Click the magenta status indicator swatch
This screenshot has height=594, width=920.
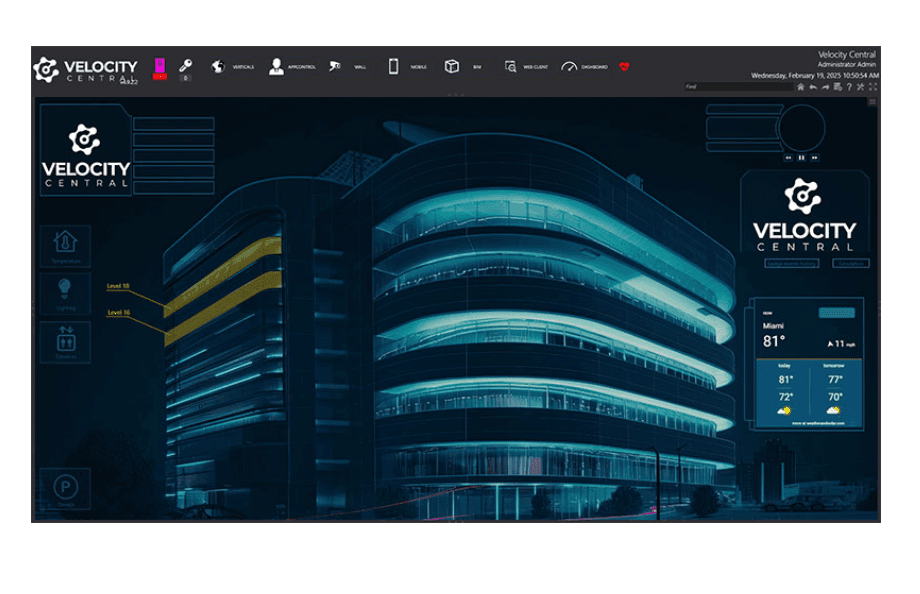[x=160, y=63]
